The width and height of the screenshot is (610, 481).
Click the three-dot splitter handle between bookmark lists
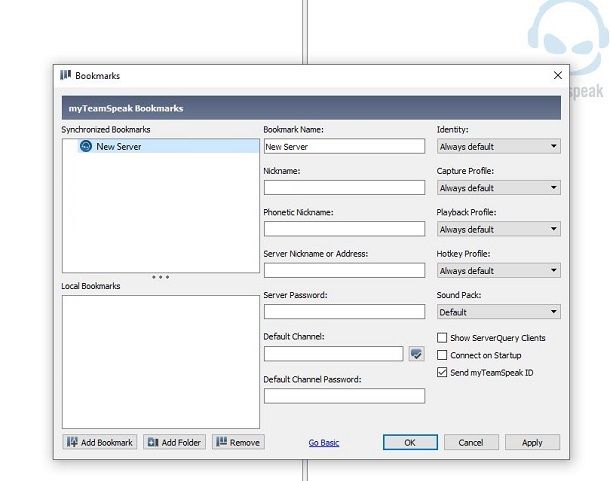point(160,277)
